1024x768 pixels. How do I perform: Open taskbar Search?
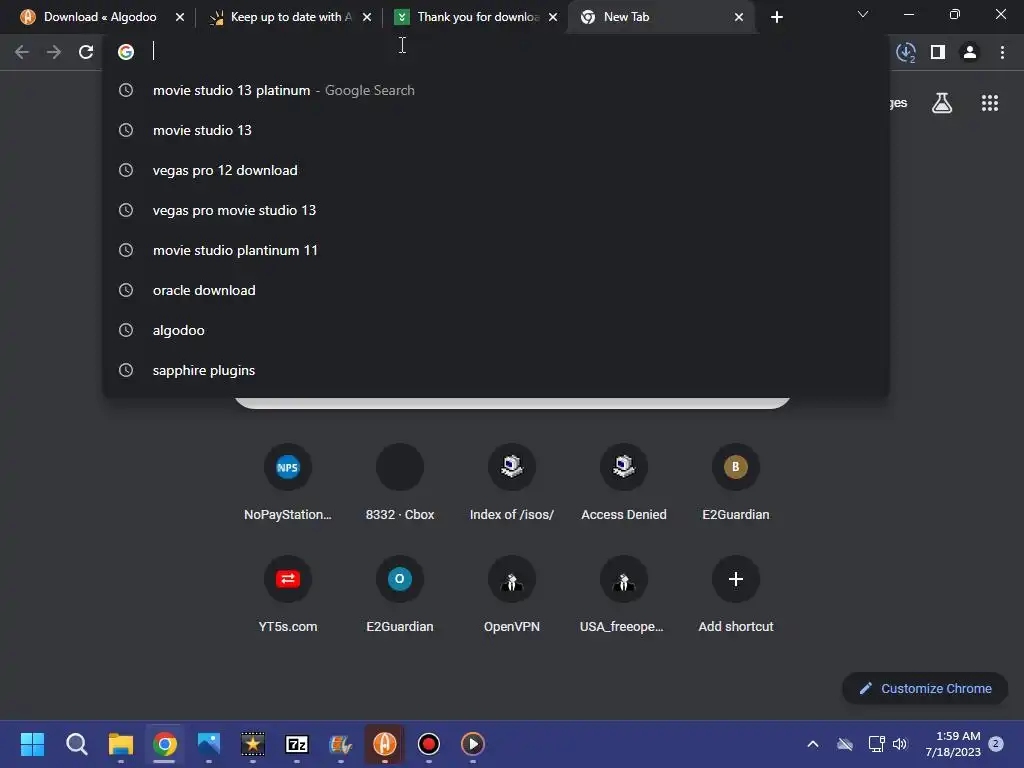coord(76,744)
